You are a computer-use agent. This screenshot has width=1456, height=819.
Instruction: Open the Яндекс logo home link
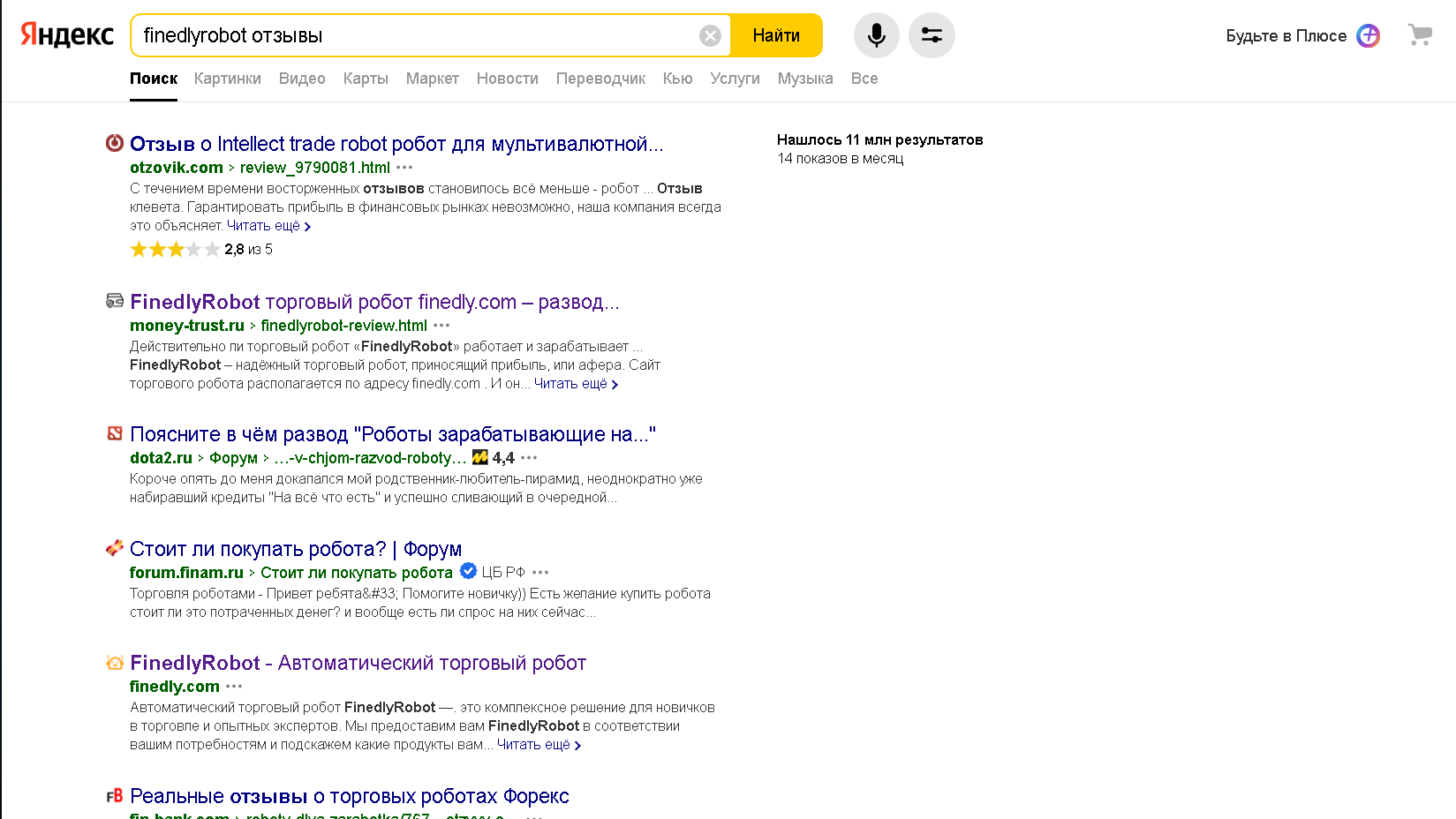pos(67,35)
